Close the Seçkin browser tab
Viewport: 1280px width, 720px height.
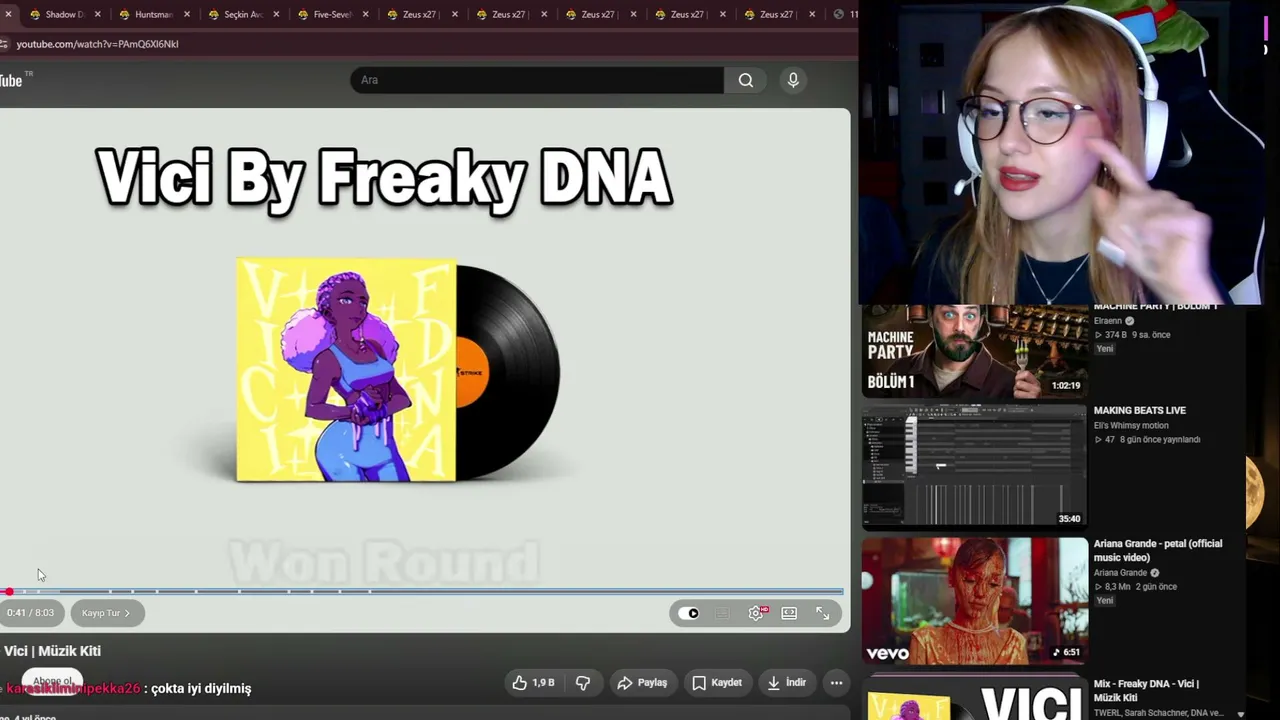(276, 15)
